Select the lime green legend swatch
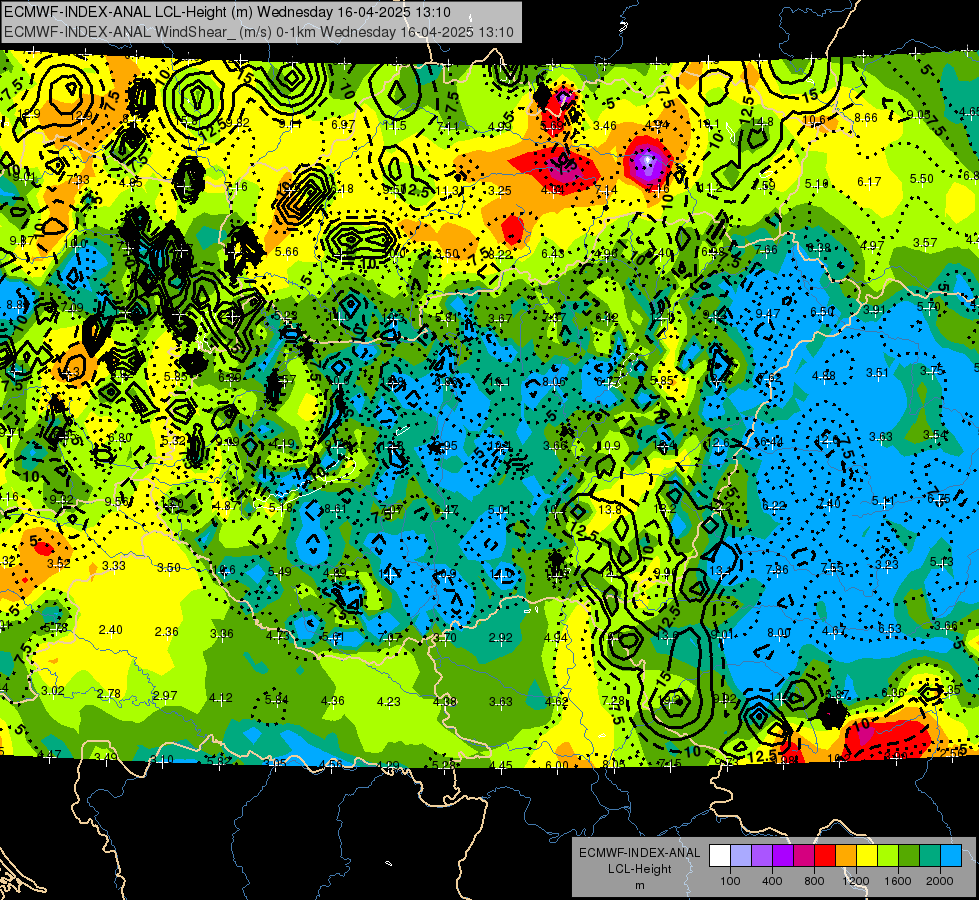The width and height of the screenshot is (979, 900). (888, 856)
